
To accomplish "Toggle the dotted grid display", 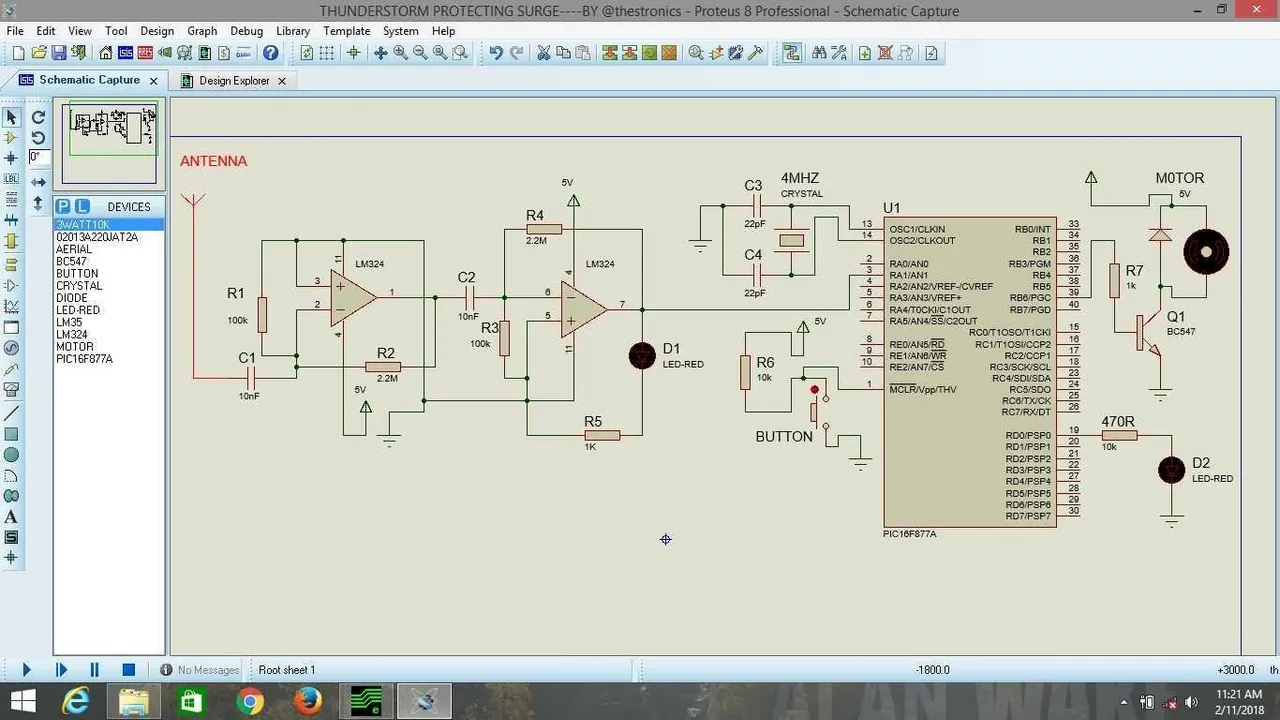I will [x=326, y=52].
